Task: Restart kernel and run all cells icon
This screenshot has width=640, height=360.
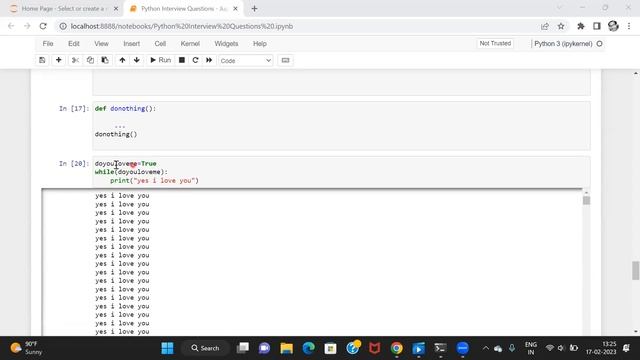Action: tap(209, 60)
